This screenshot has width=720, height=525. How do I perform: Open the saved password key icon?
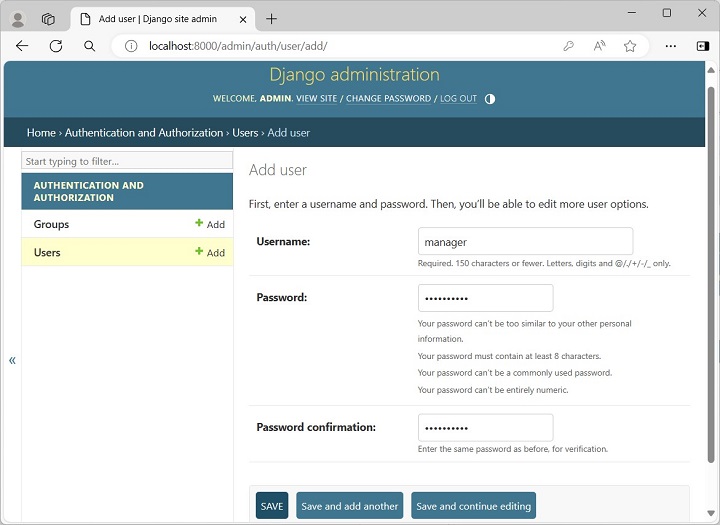(x=569, y=46)
